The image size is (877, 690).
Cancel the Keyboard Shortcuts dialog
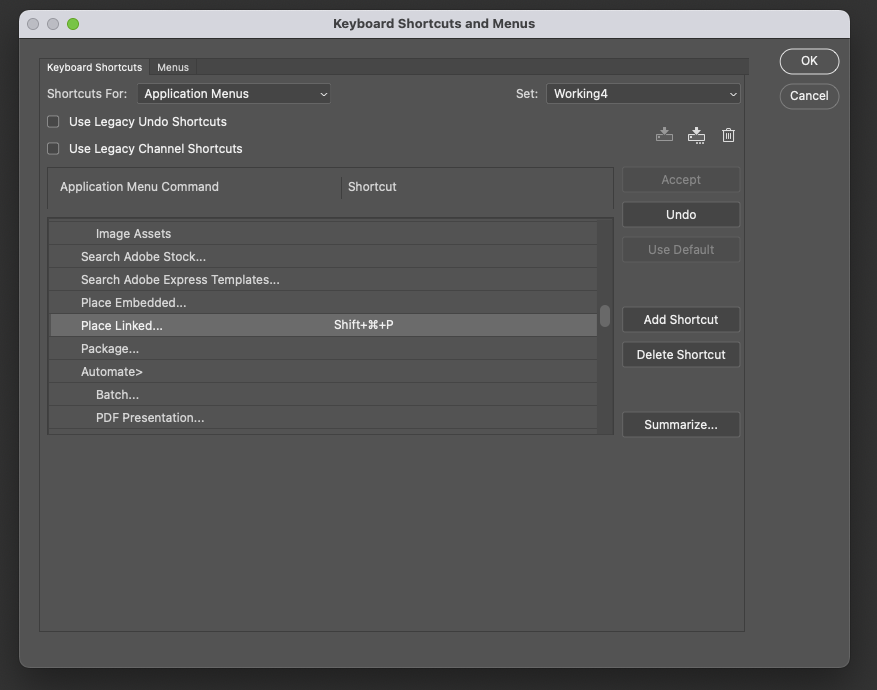coord(809,96)
